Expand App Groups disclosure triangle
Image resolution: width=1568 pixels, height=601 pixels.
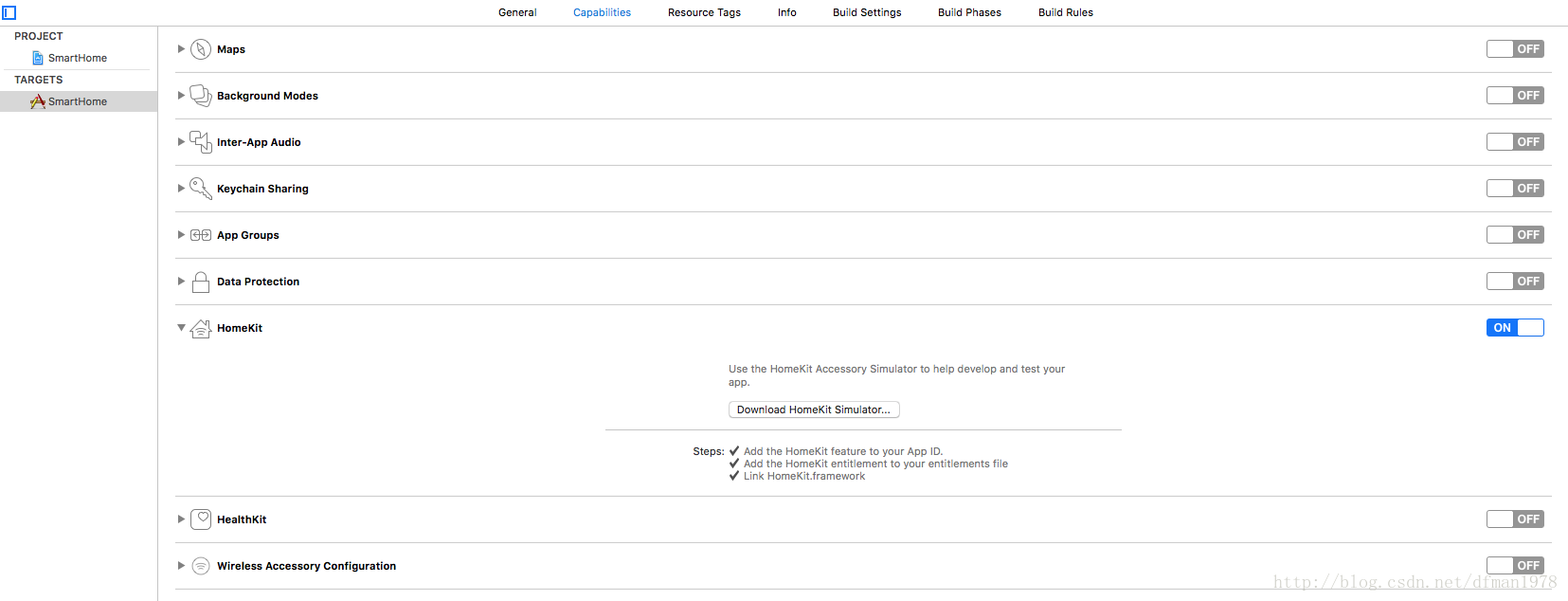point(181,235)
